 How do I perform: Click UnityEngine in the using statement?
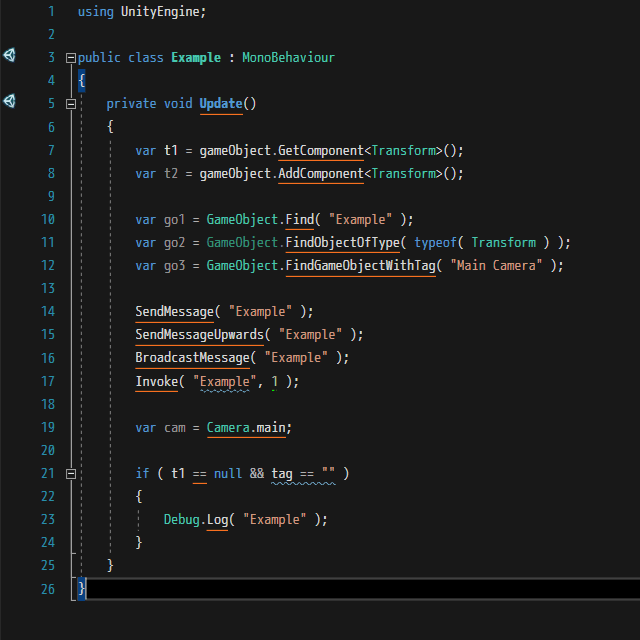(x=160, y=11)
